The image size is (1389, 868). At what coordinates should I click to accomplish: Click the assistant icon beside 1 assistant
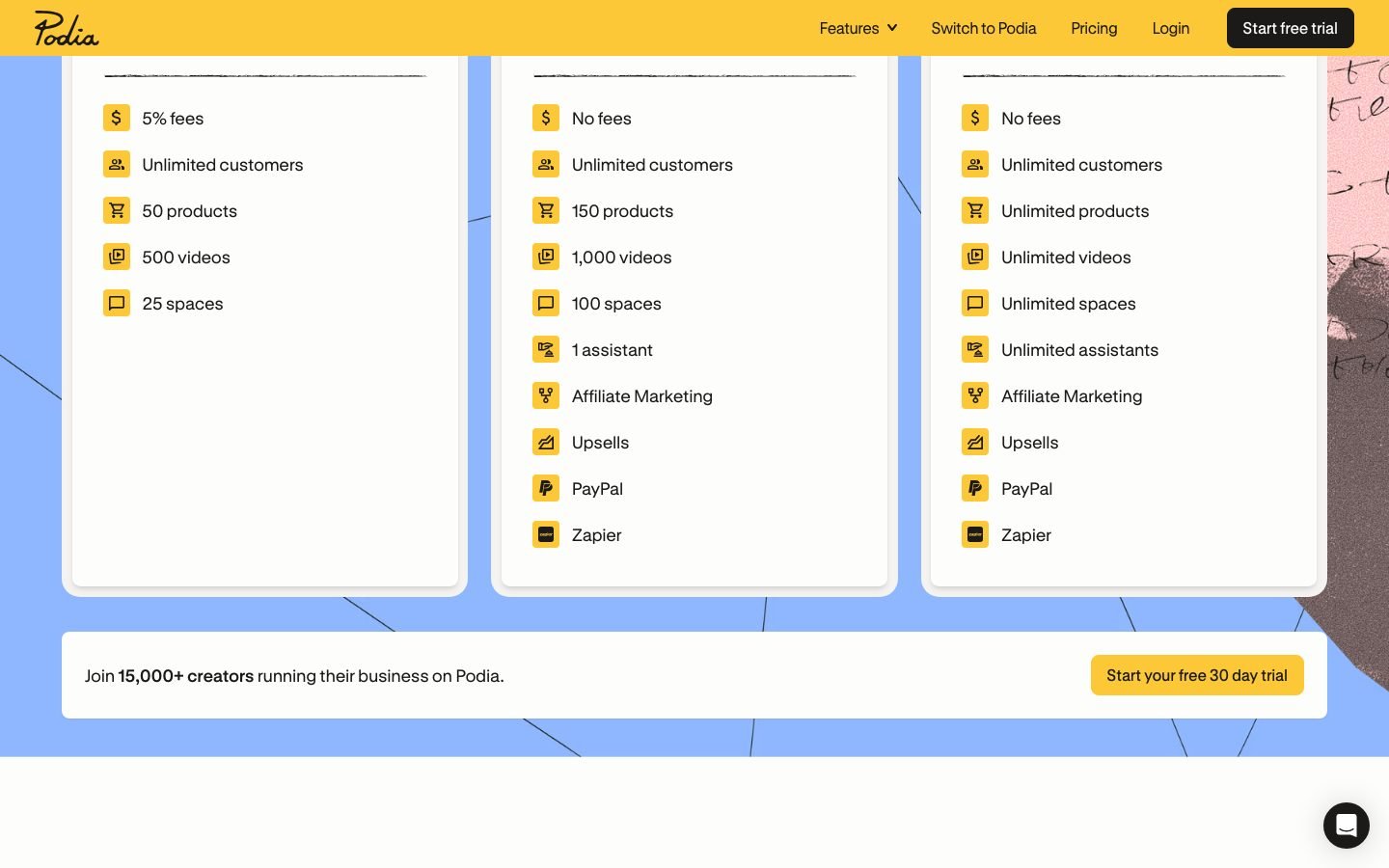pos(546,349)
